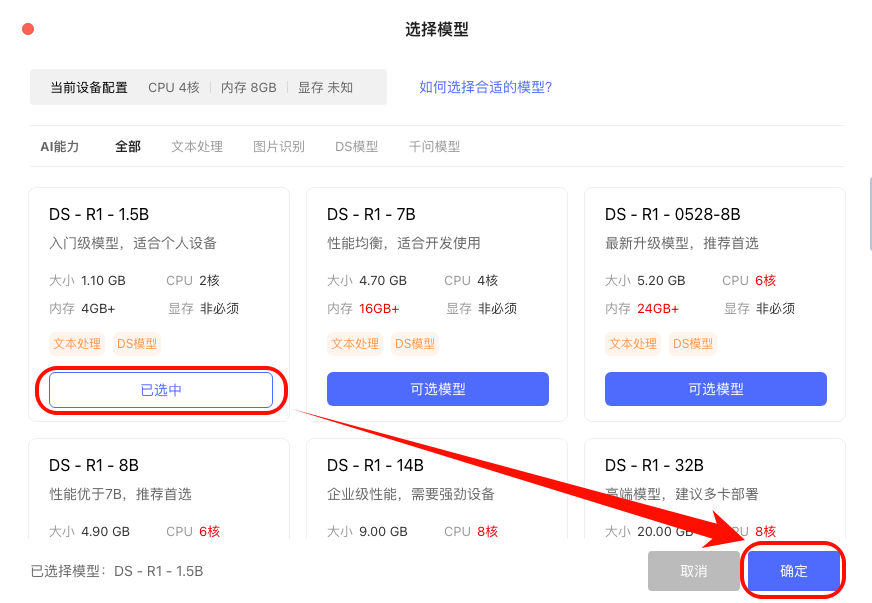Click the 9.00 GB size value

[383, 531]
